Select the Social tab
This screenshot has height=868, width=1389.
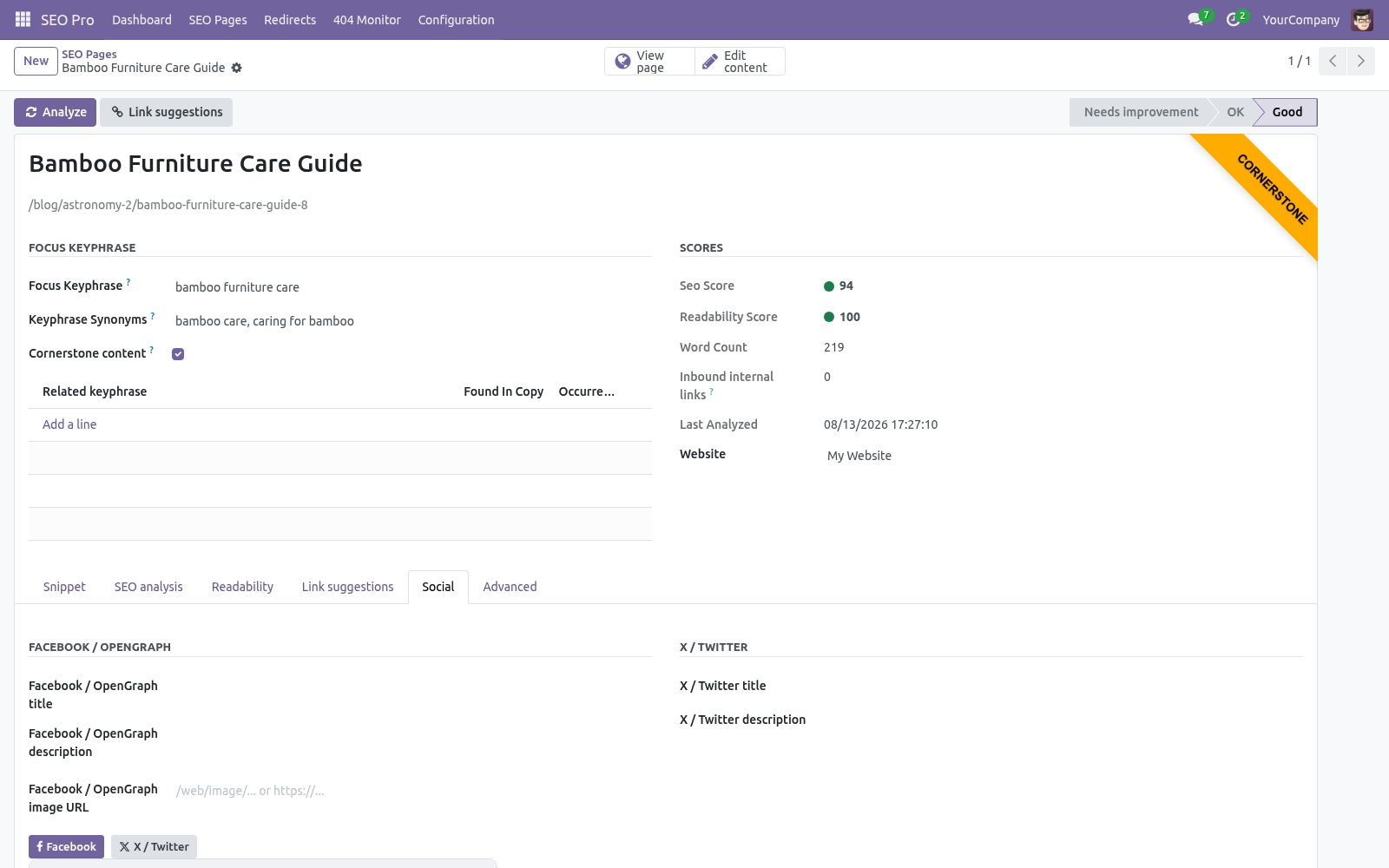coord(438,587)
